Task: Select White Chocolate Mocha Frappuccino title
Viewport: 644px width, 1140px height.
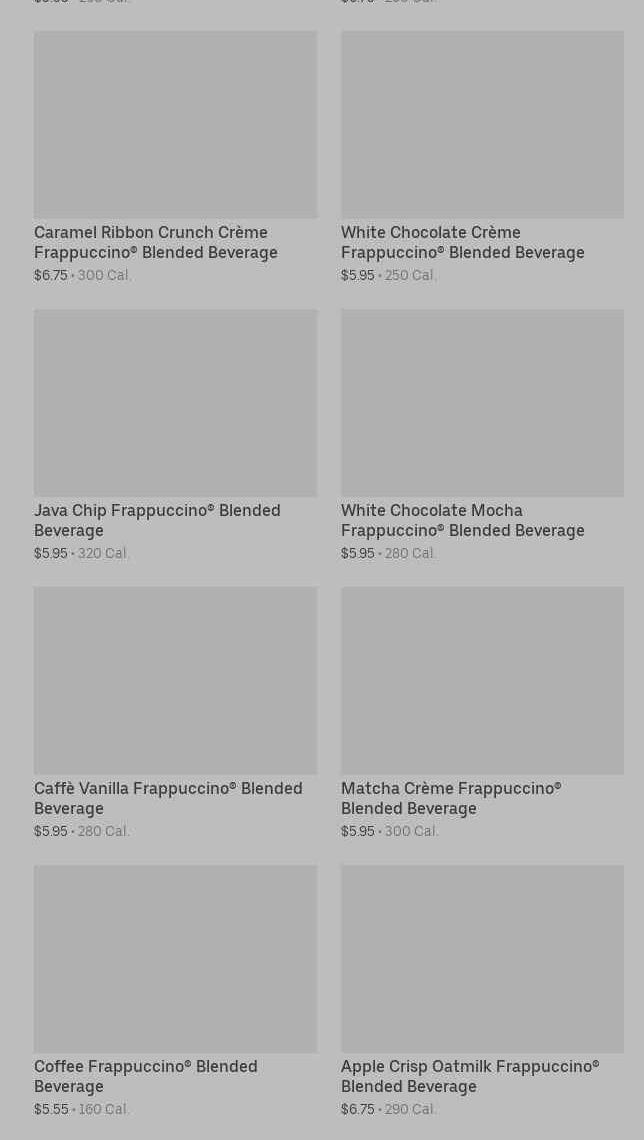Action: click(x=462, y=520)
